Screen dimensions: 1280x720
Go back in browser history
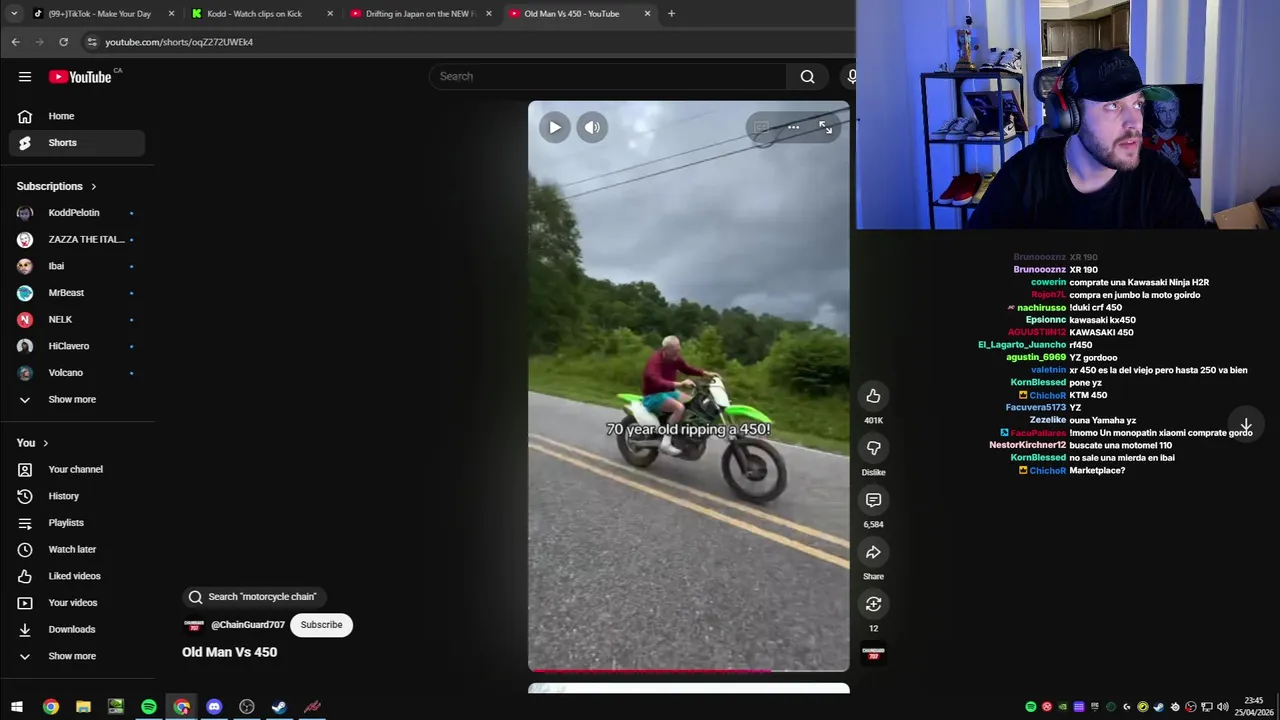15,42
